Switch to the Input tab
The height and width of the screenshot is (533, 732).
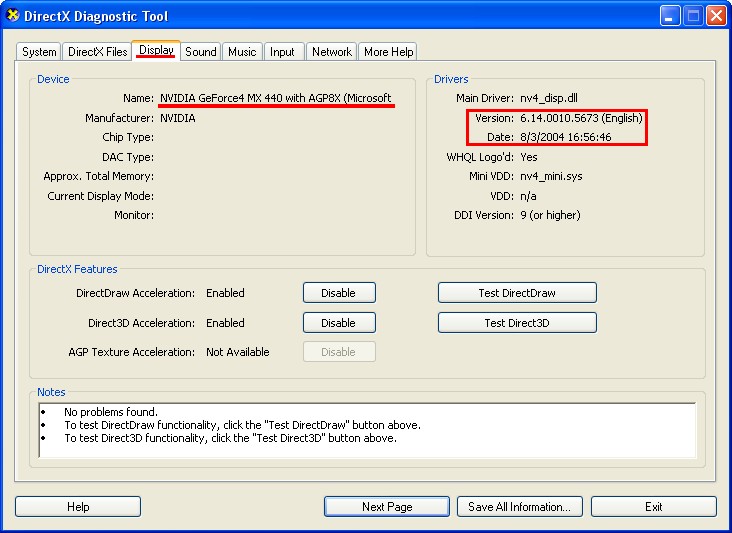282,52
